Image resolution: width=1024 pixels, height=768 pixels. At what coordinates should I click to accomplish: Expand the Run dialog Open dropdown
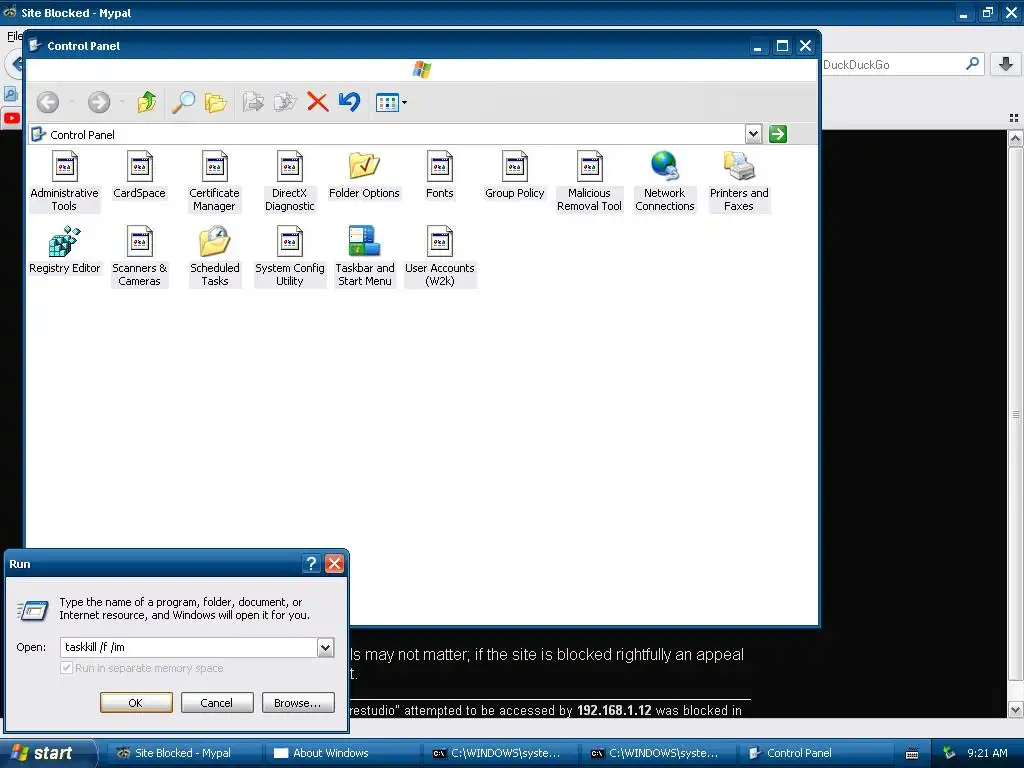325,647
